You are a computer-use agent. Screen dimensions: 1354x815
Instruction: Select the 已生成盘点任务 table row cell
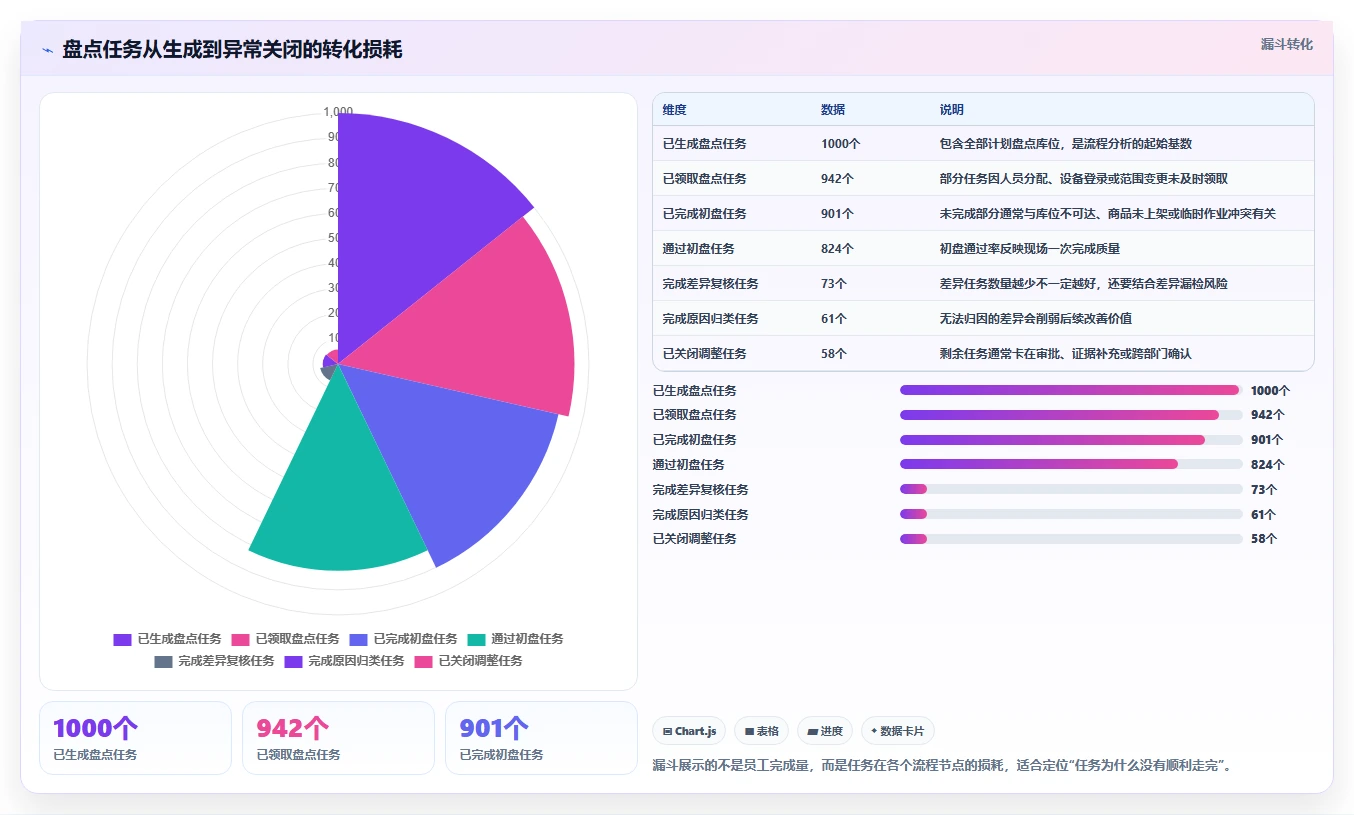tap(704, 144)
